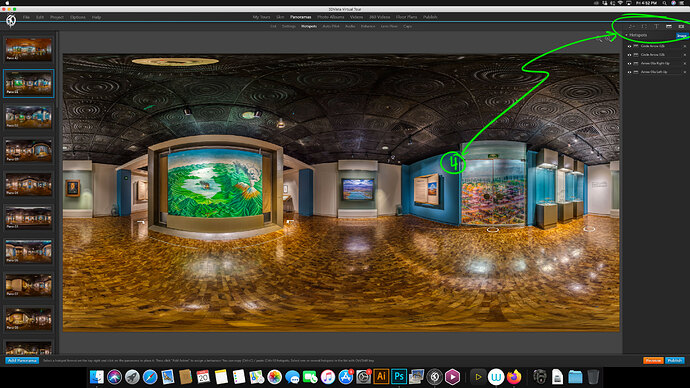The height and width of the screenshot is (388, 690).
Task: Open App Store from the dock
Action: click(x=345, y=377)
